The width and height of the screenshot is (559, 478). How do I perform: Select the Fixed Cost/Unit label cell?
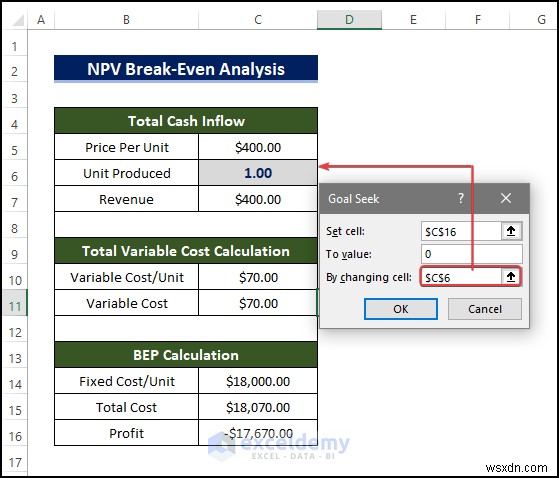pyautogui.click(x=127, y=381)
